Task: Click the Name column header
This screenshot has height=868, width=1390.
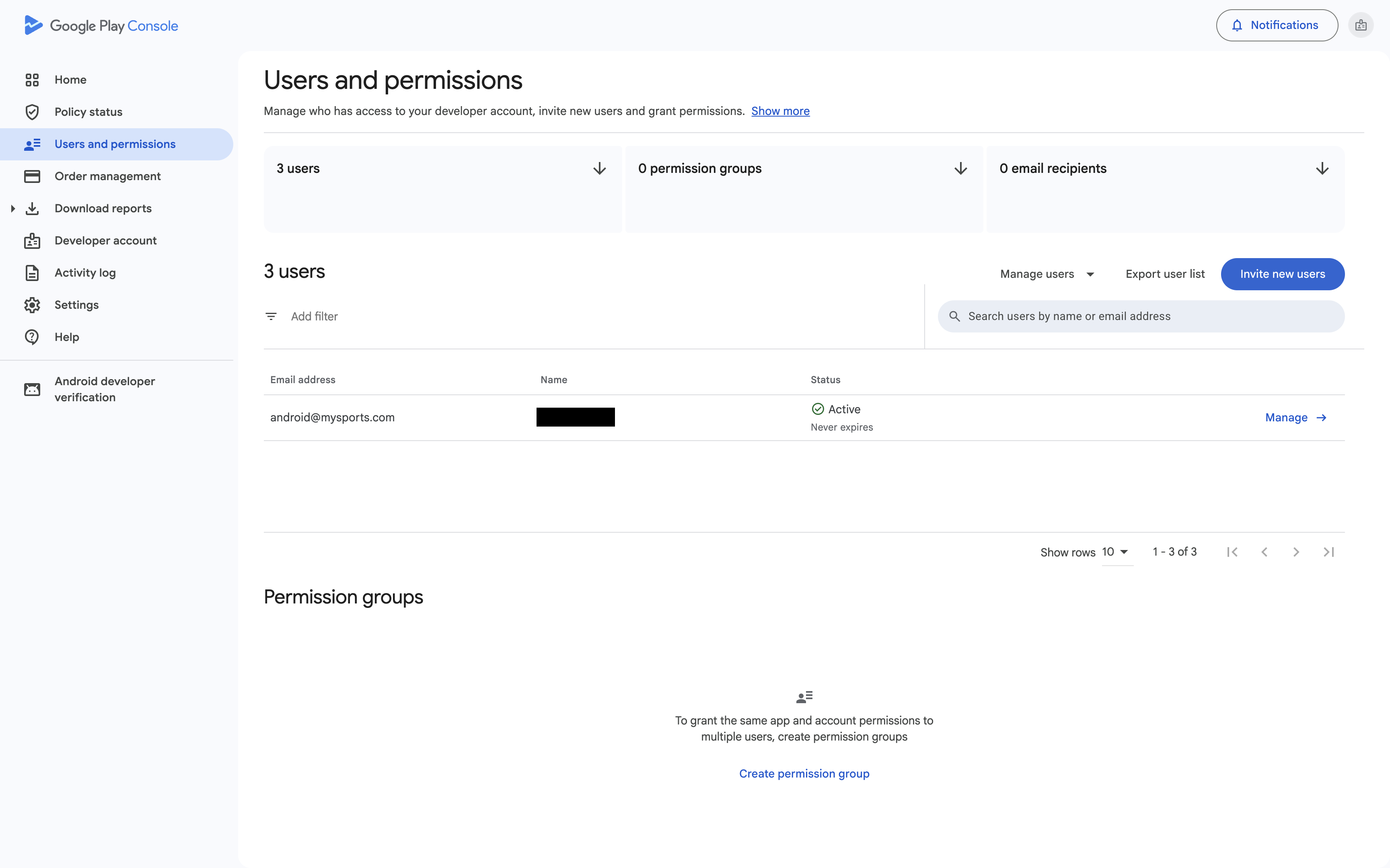Action: [x=553, y=380]
